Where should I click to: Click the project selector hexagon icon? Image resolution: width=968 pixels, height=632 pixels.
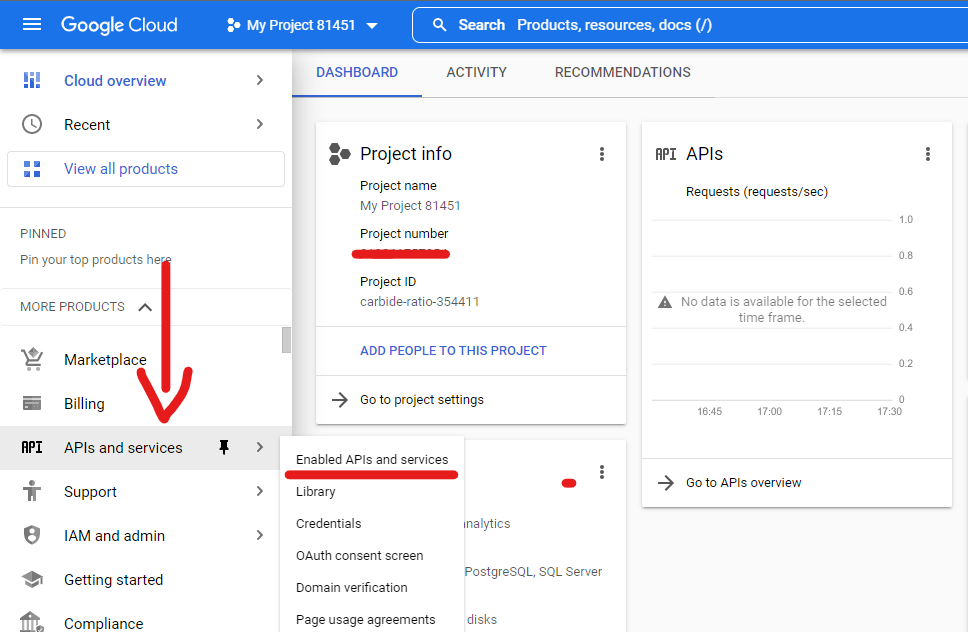coord(233,25)
